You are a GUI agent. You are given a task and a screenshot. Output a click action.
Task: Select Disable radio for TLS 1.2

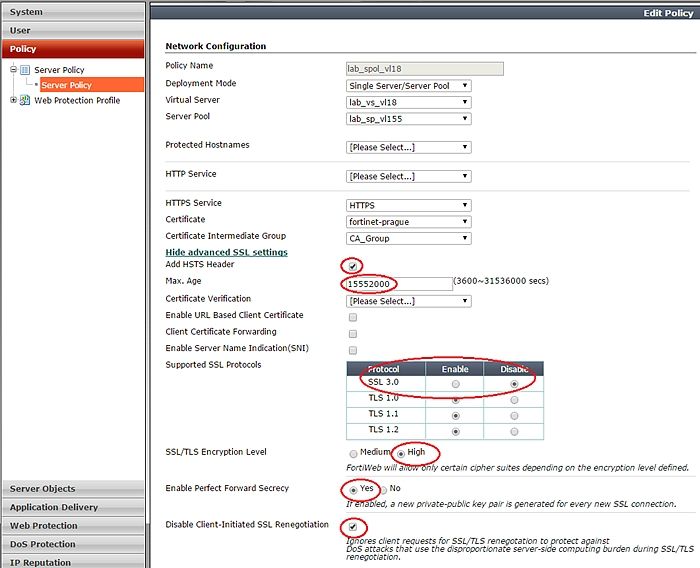[514, 432]
